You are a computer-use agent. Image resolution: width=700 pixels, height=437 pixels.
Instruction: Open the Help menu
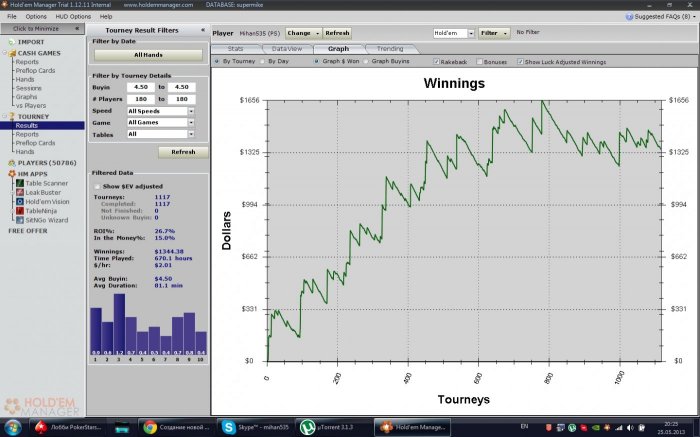[x=106, y=17]
